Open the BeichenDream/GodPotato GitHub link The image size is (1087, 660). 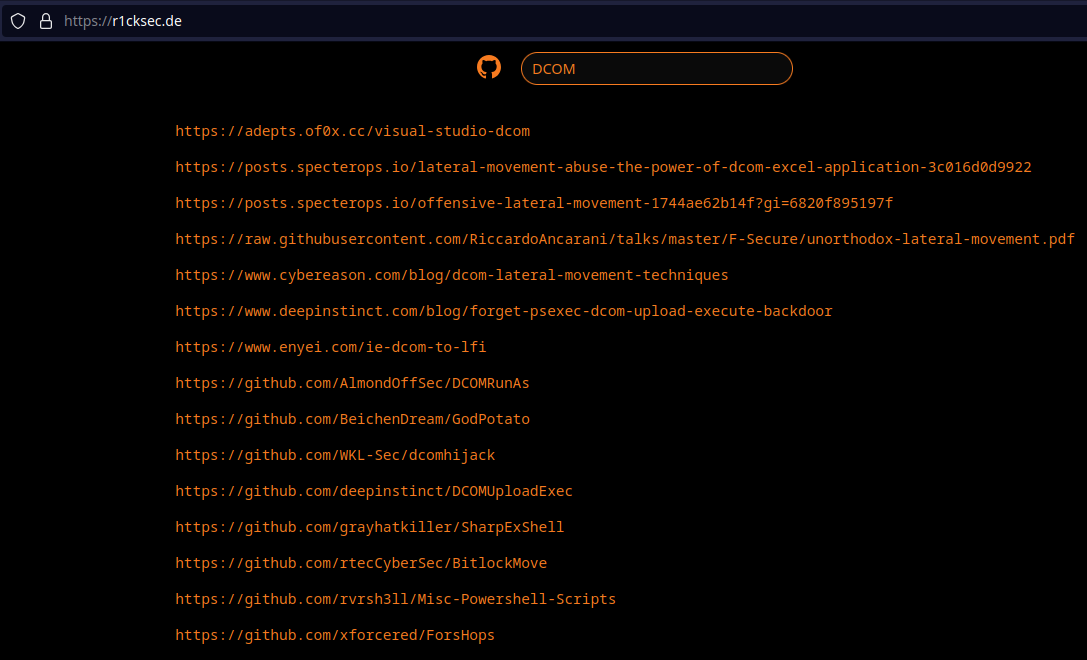click(x=352, y=419)
